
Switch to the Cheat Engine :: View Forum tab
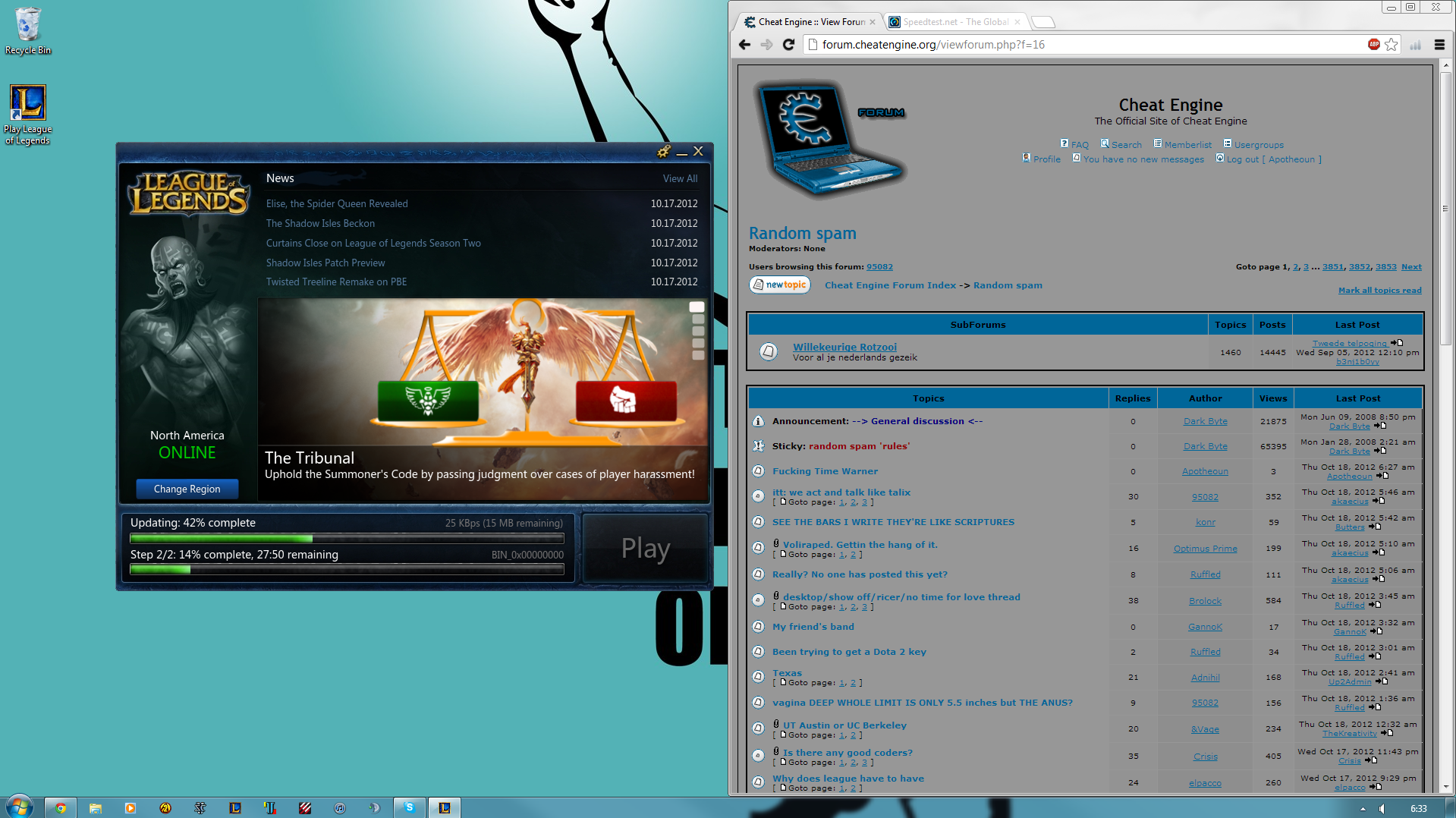point(809,22)
